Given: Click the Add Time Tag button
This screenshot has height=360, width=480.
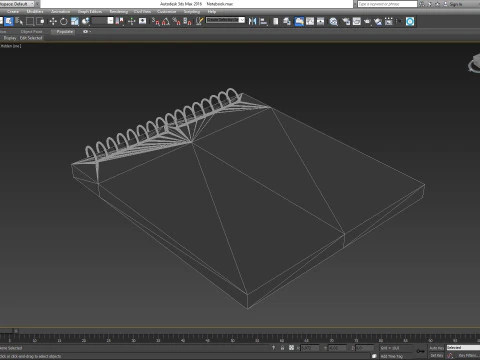Looking at the screenshot, I should (391, 356).
